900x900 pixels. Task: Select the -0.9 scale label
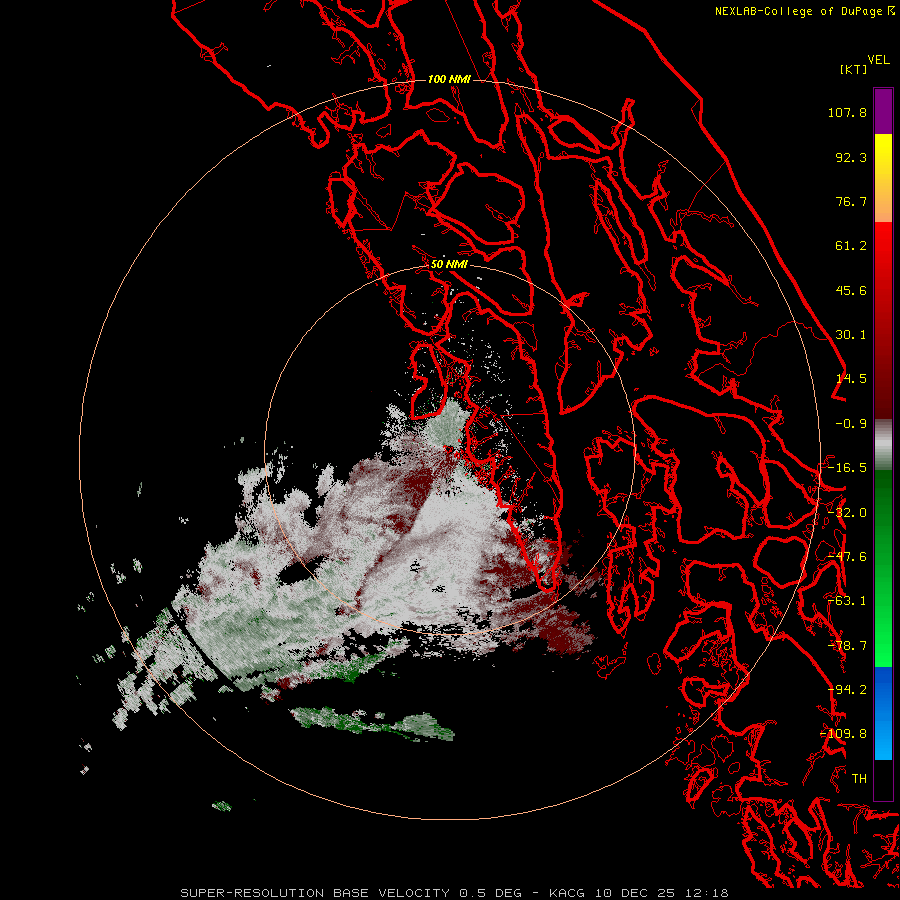point(851,424)
